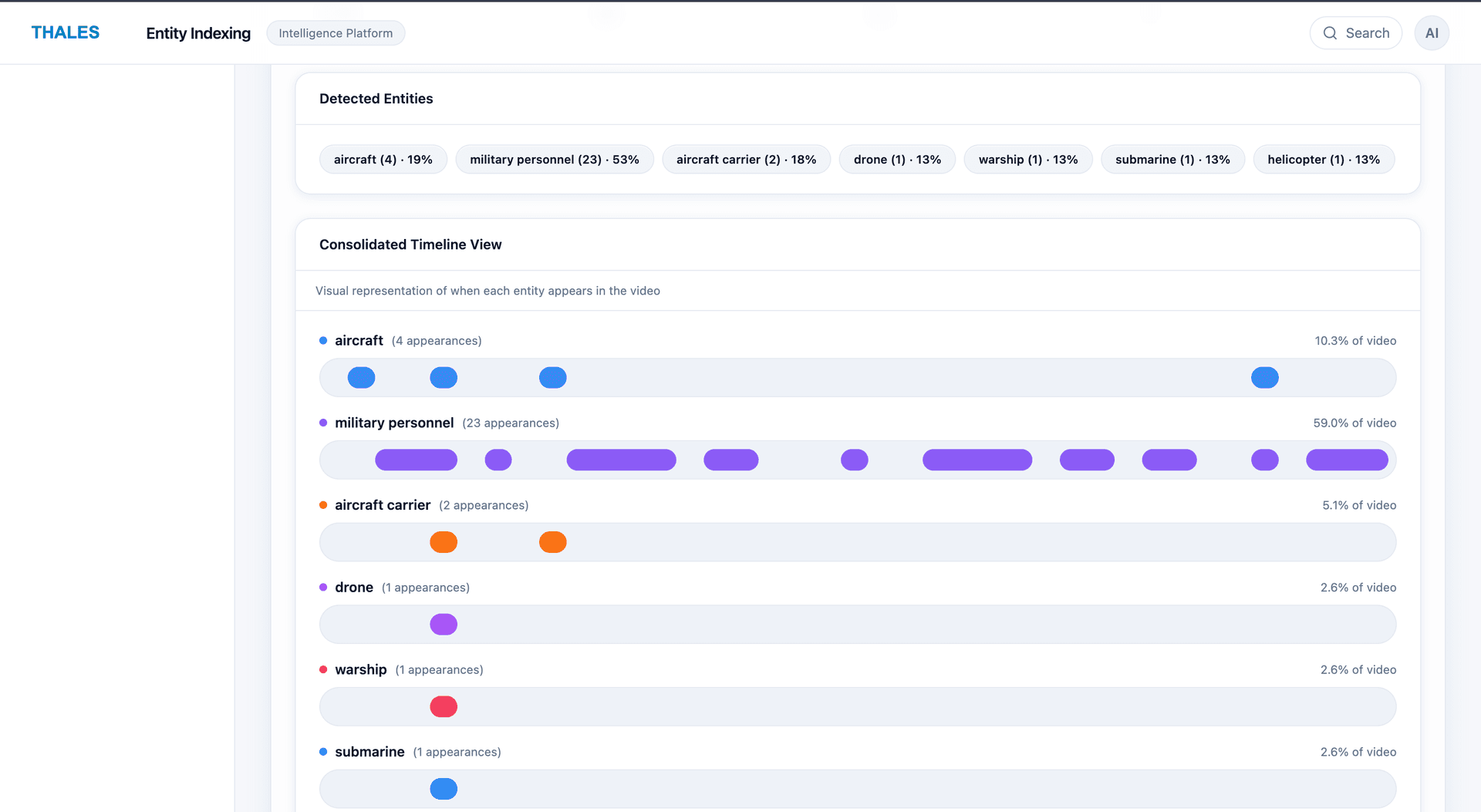Click the purple dot beside military personnel
The image size is (1481, 812).
click(322, 422)
